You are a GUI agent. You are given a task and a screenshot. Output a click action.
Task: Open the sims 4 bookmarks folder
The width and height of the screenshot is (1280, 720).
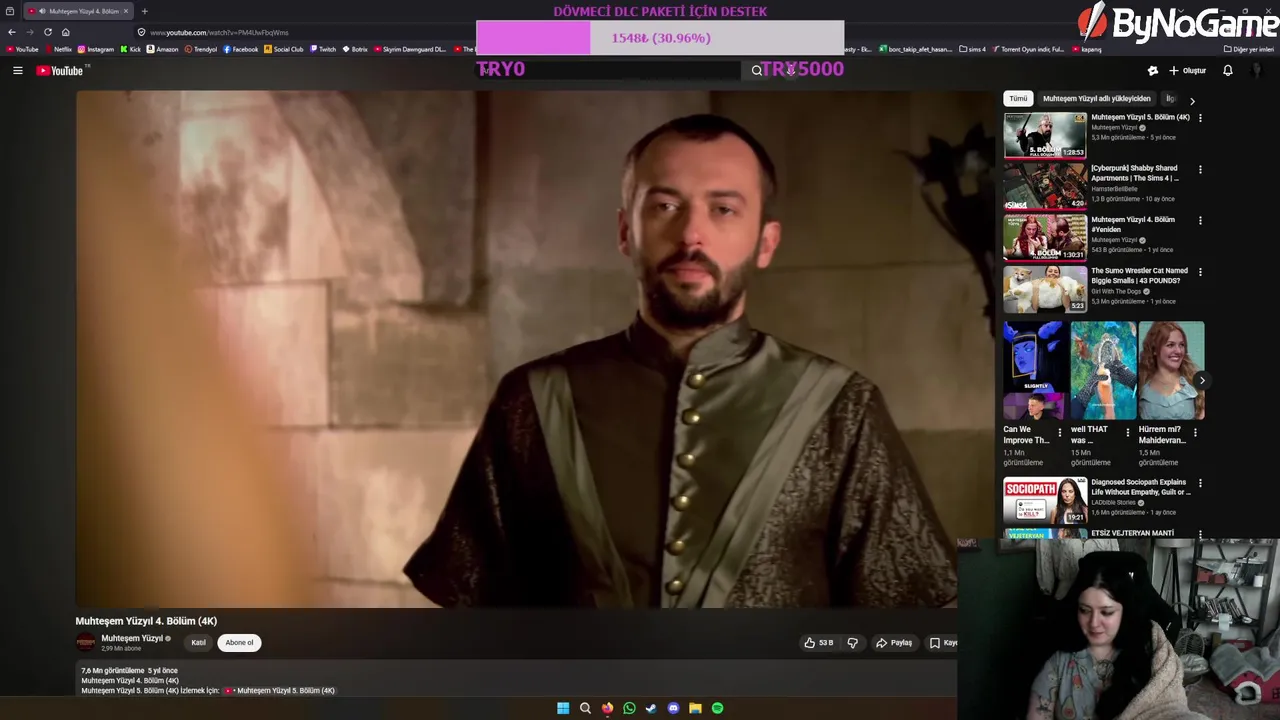click(x=972, y=49)
